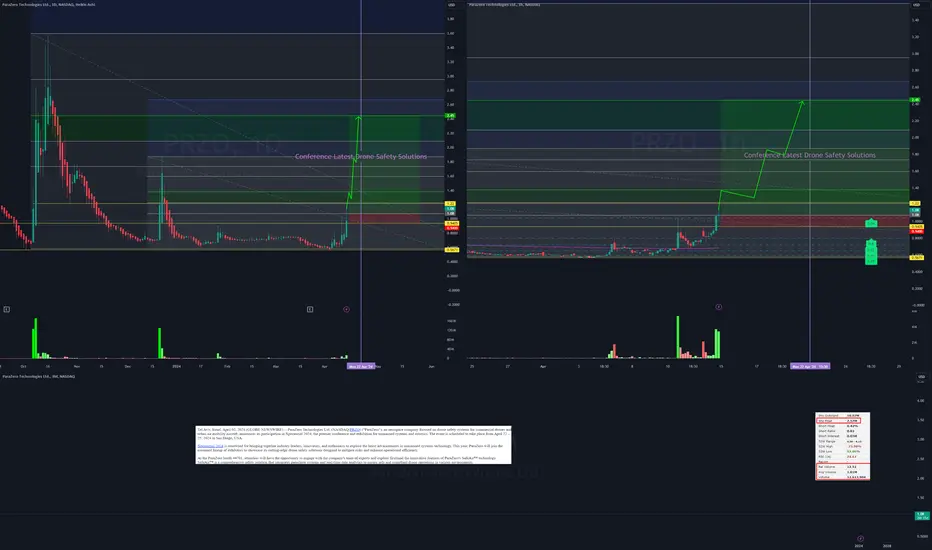Click the green 2.45 price label on the daily price scale
Viewport: 932px width, 550px height.
[451, 116]
